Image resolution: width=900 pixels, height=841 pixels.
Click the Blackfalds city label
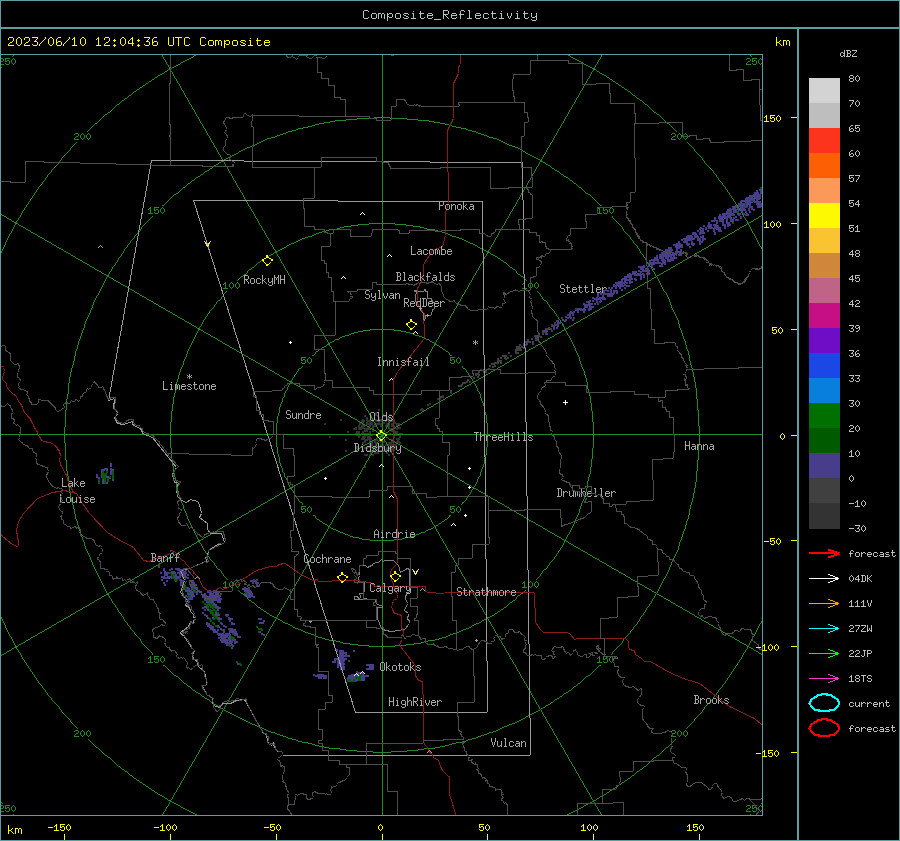tap(425, 277)
